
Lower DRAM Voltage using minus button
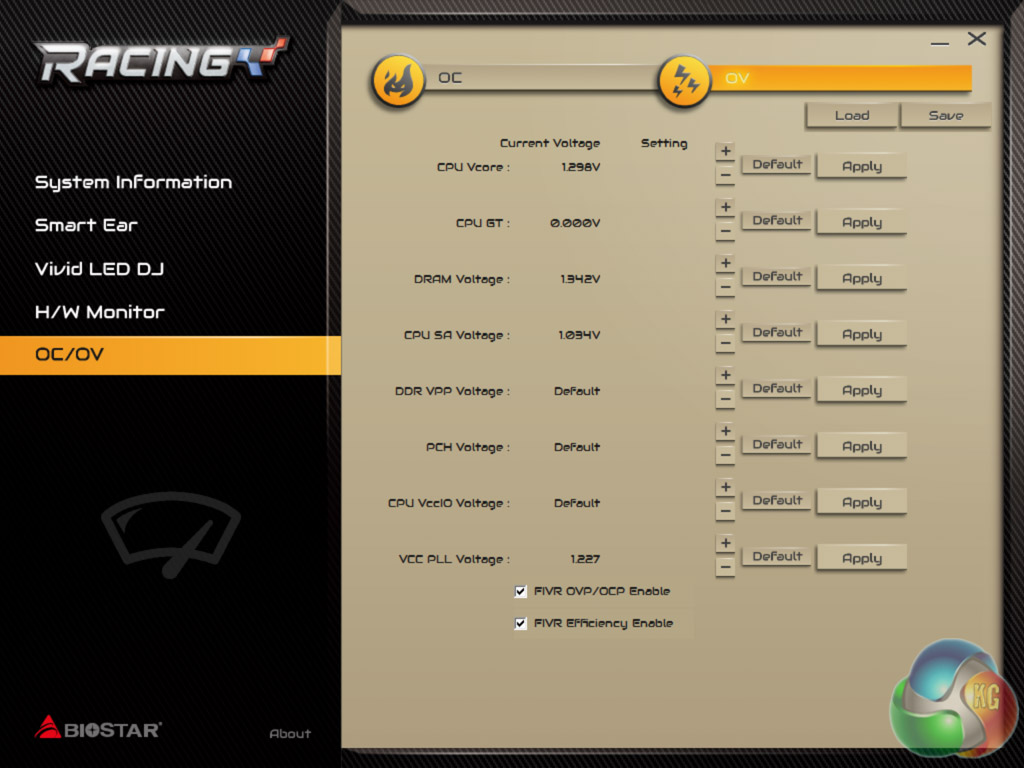[725, 287]
